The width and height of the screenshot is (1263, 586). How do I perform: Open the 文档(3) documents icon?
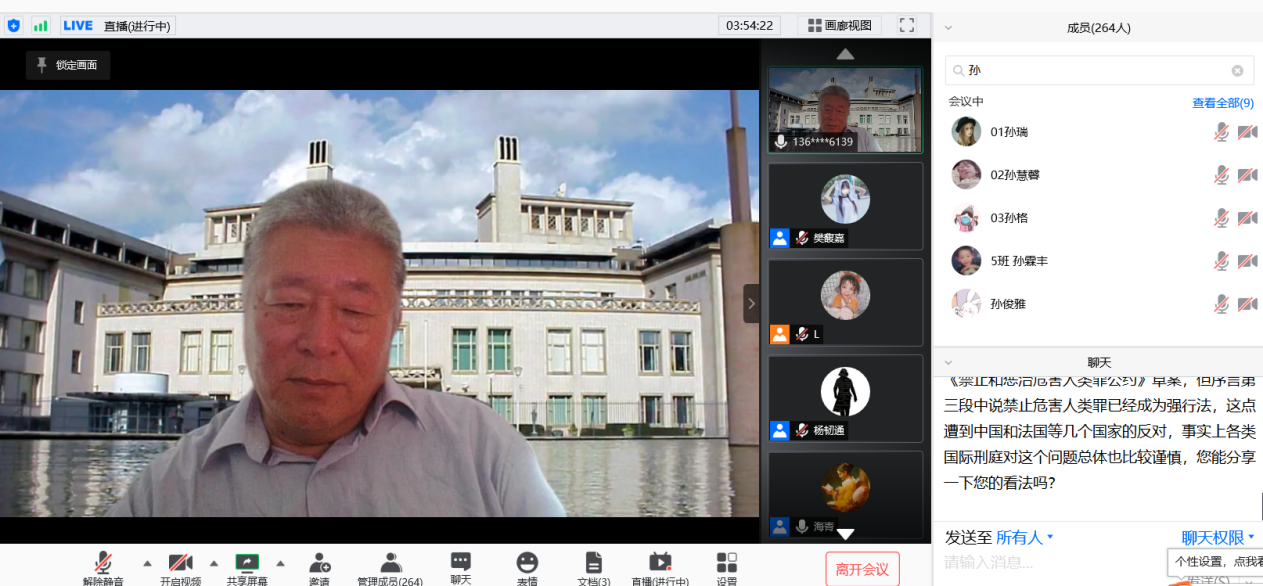click(594, 563)
